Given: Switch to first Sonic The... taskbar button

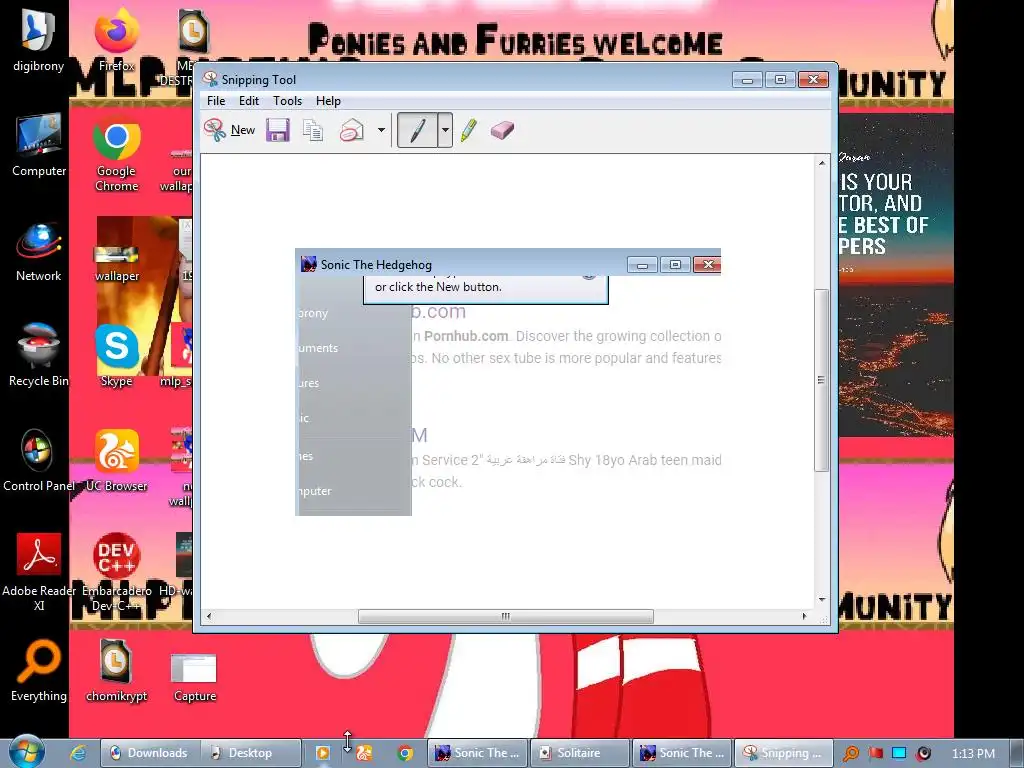Looking at the screenshot, I should (x=477, y=753).
